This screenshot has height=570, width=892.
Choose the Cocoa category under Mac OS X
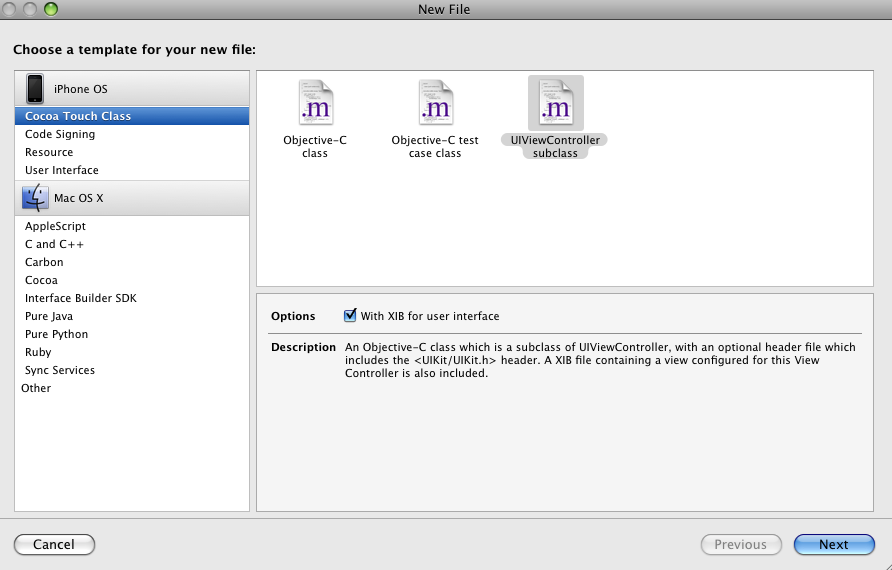click(x=132, y=280)
